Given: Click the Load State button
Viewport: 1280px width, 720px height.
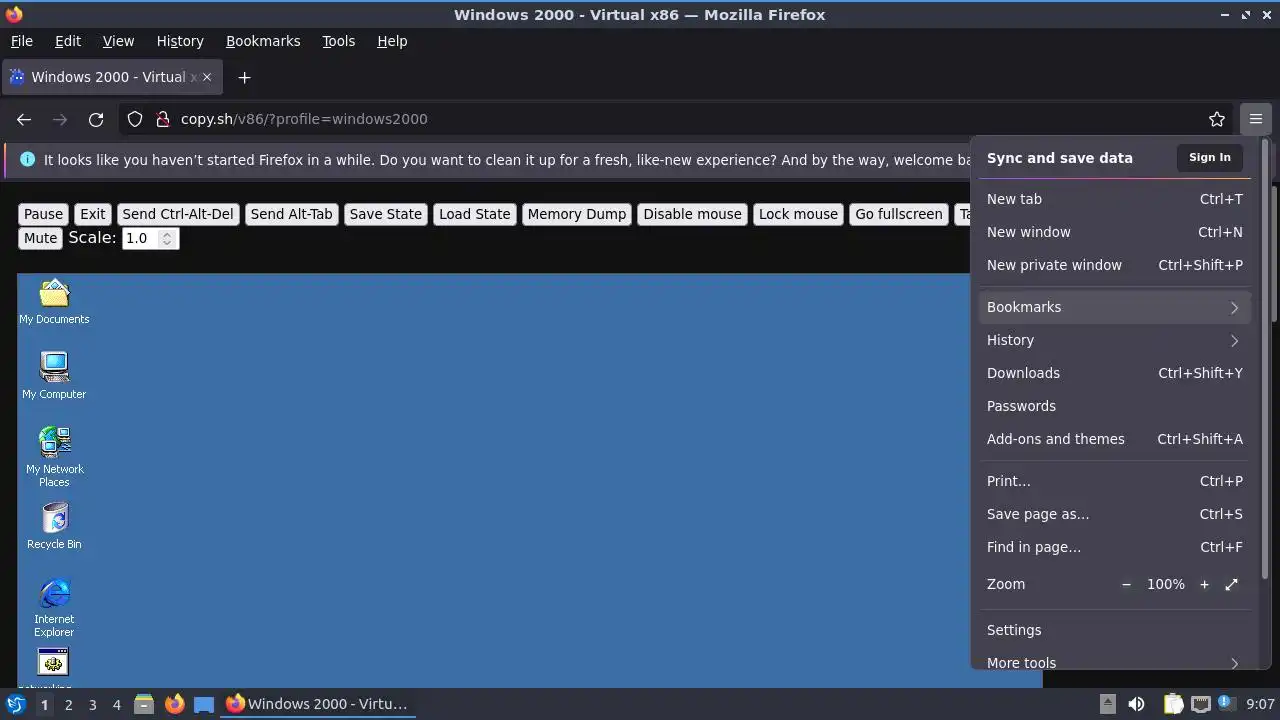Looking at the screenshot, I should coord(474,214).
